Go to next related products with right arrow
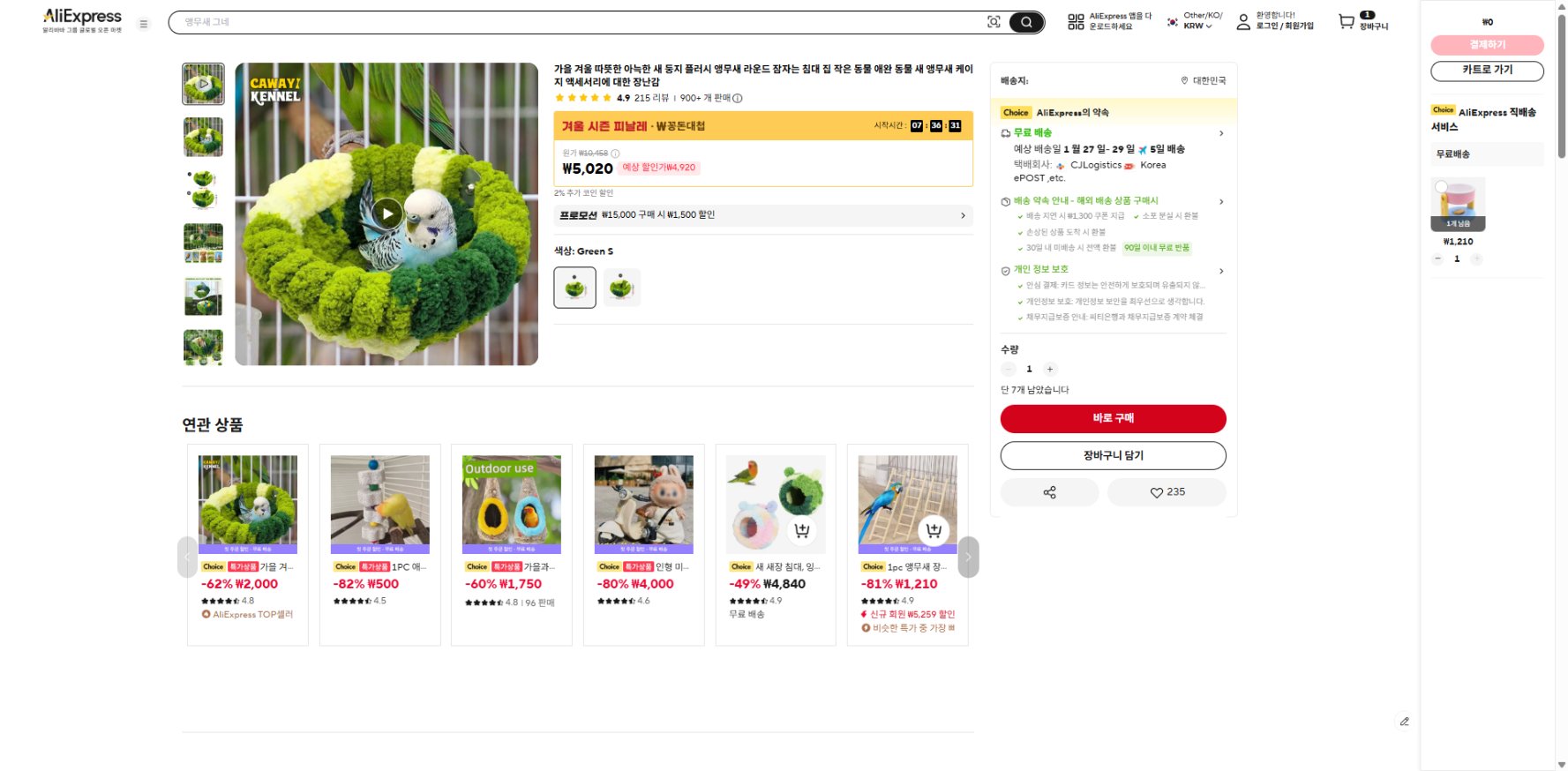 pos(968,557)
